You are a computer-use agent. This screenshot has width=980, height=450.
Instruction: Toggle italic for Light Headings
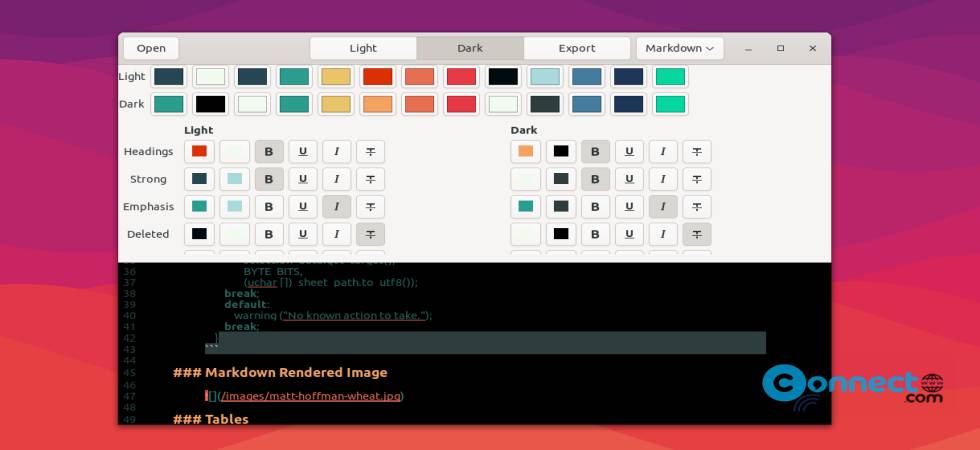(336, 151)
